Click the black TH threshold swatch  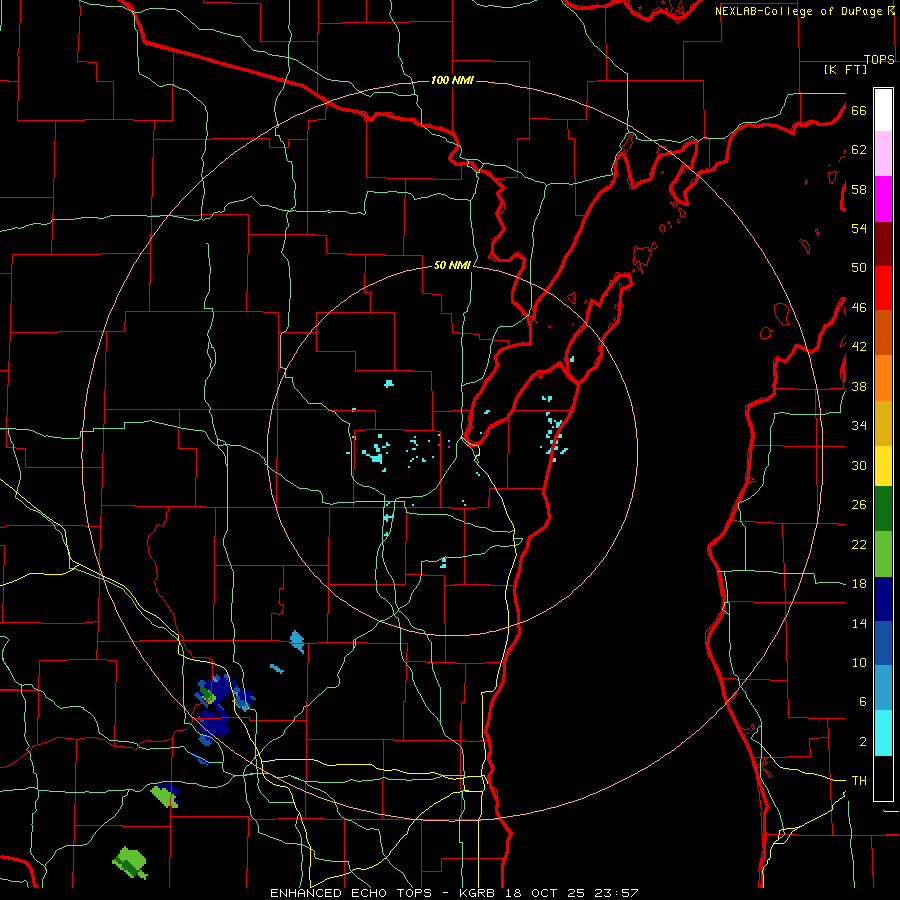click(883, 778)
